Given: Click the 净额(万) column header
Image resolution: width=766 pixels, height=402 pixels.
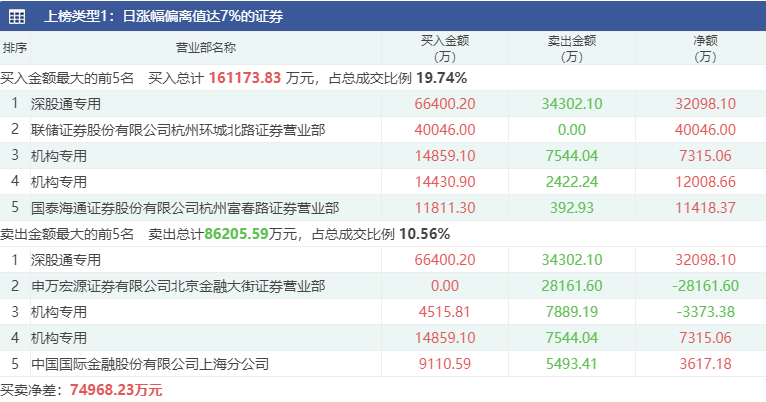Looking at the screenshot, I should tap(705, 48).
